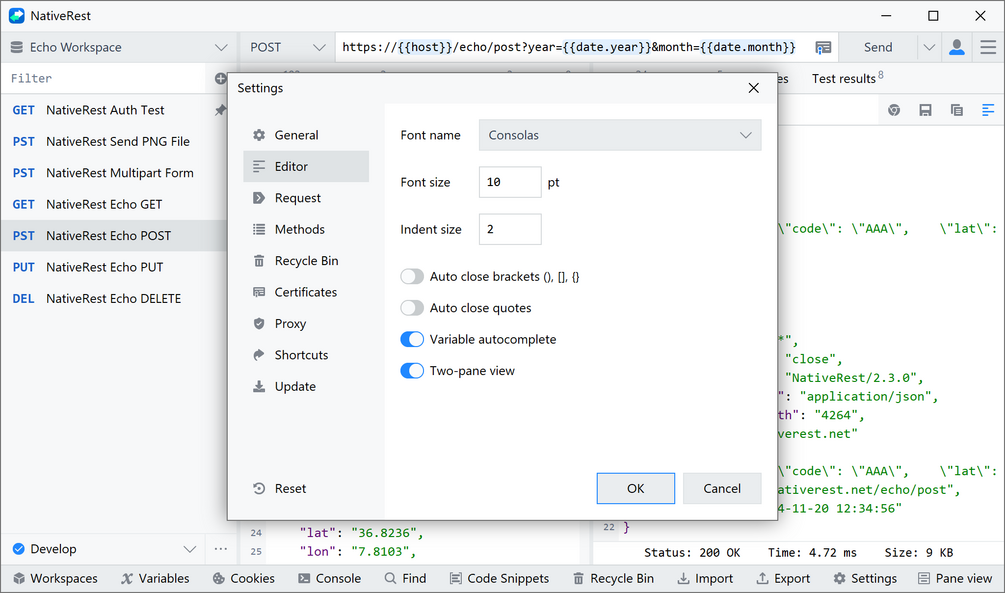Open the Shortcuts settings section
Screen dimensions: 1005x593
(306, 355)
